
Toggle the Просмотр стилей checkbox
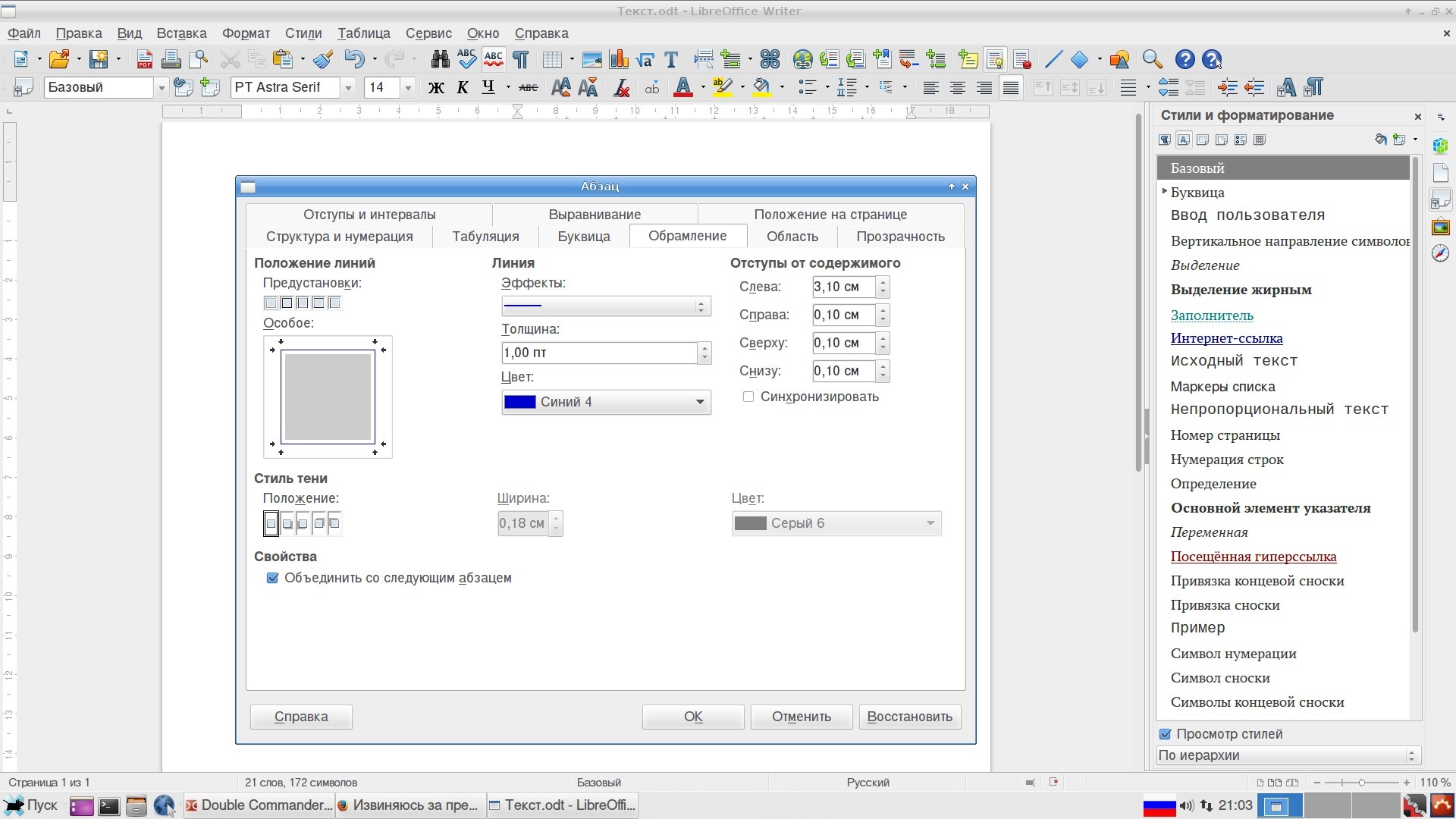tap(1166, 734)
